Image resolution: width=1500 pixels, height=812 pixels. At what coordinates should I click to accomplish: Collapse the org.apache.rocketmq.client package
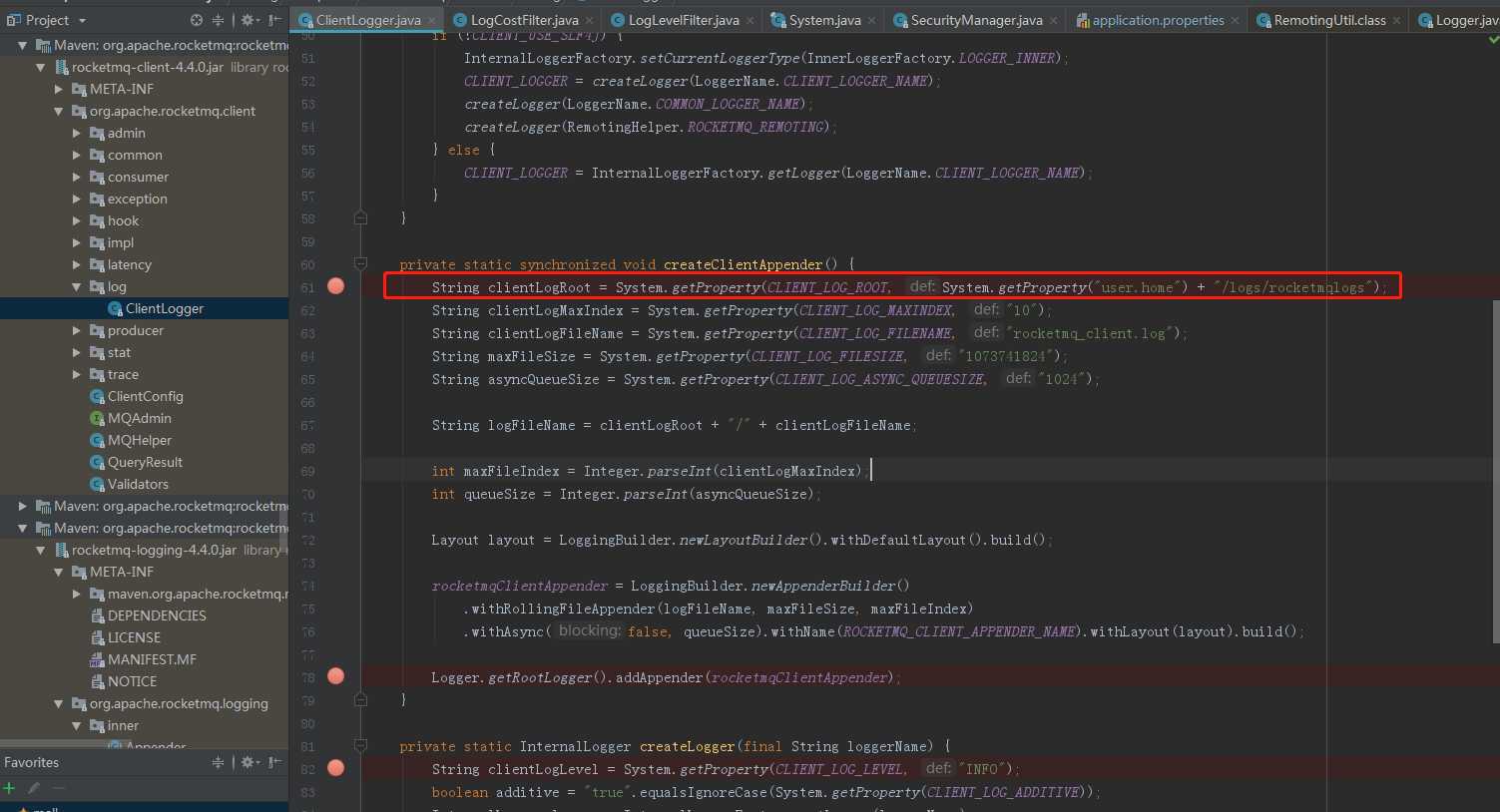pos(59,111)
